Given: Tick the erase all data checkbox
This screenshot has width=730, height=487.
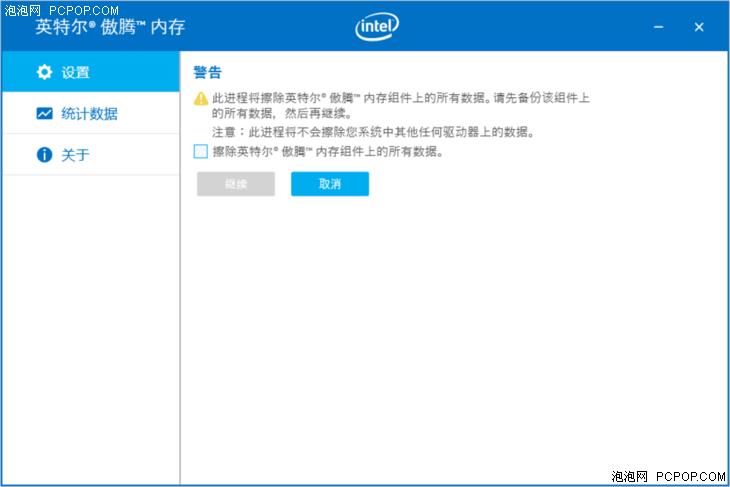Looking at the screenshot, I should tap(201, 152).
